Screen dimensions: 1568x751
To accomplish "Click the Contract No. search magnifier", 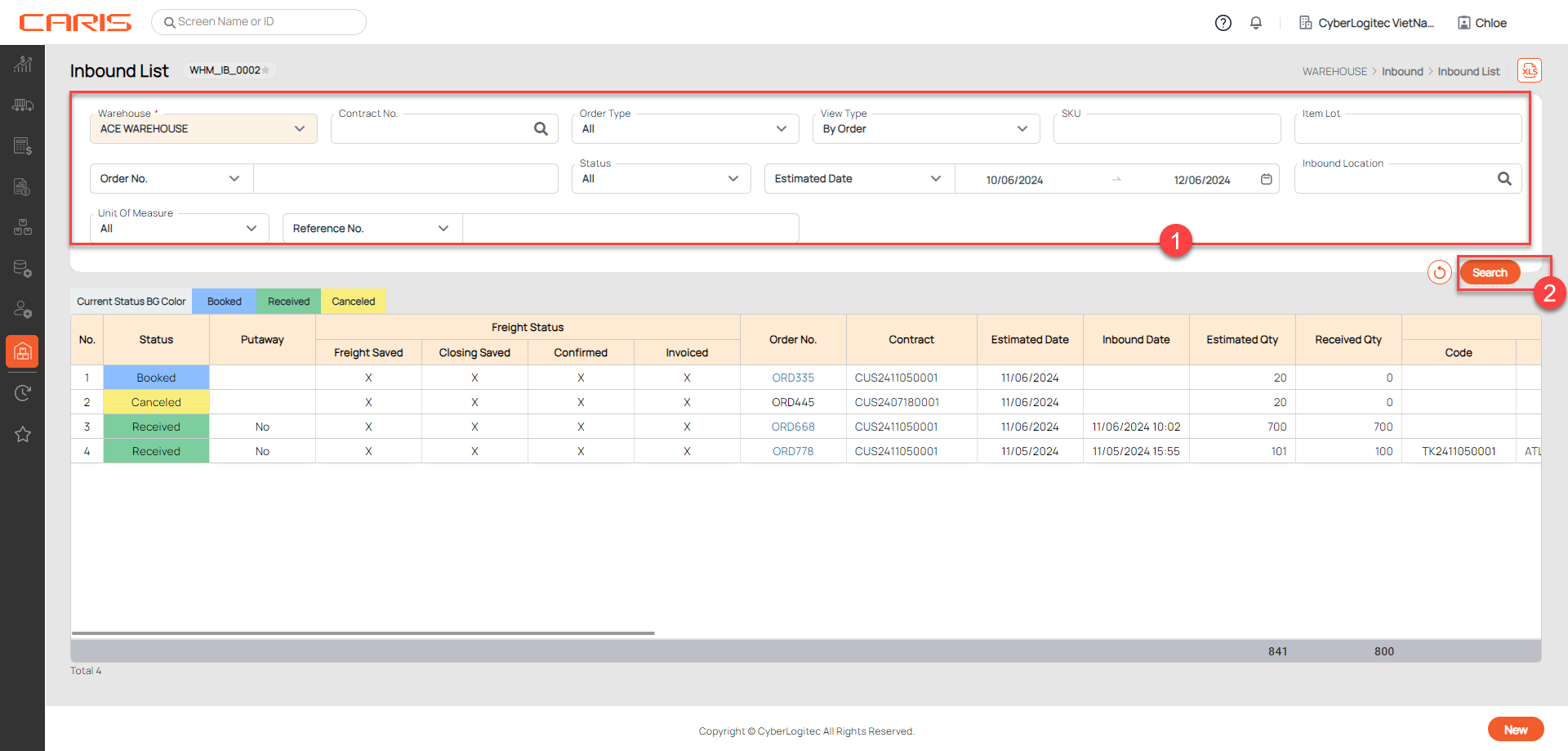I will [541, 129].
